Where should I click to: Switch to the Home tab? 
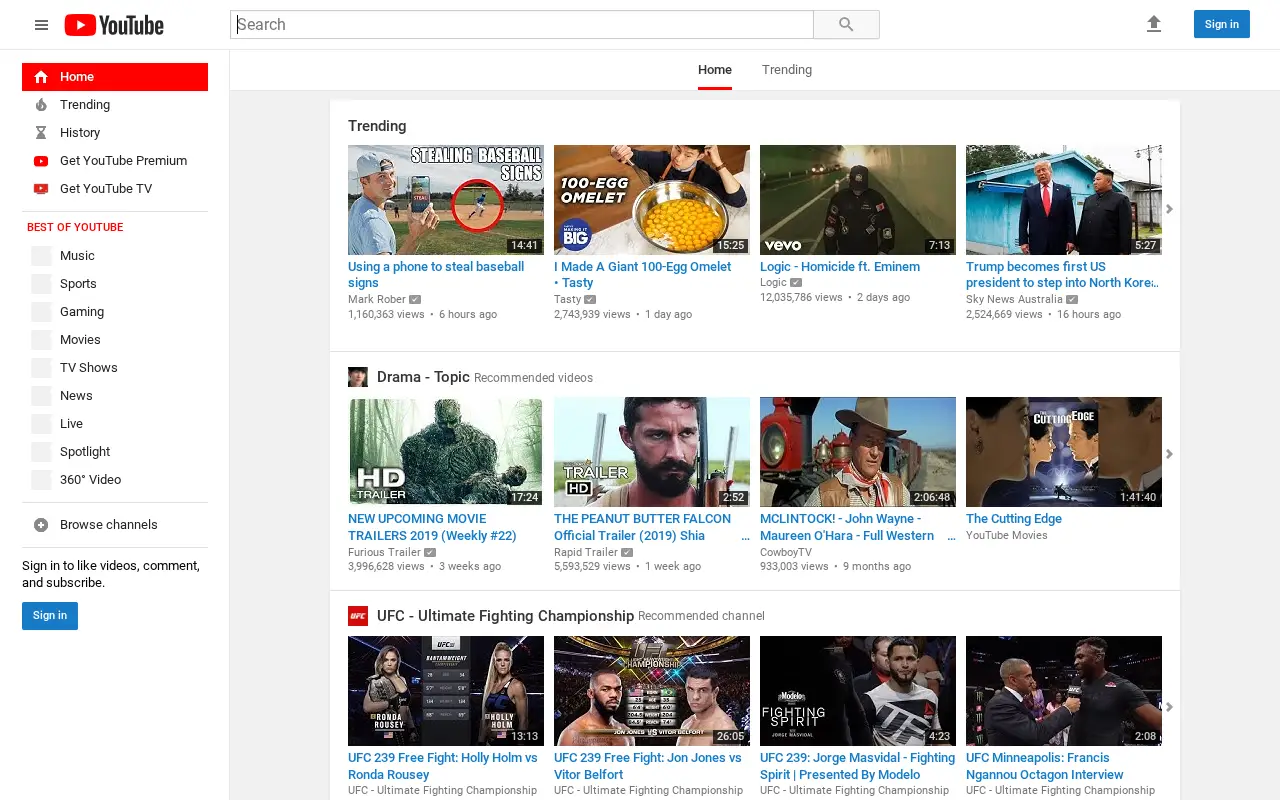[x=715, y=70]
